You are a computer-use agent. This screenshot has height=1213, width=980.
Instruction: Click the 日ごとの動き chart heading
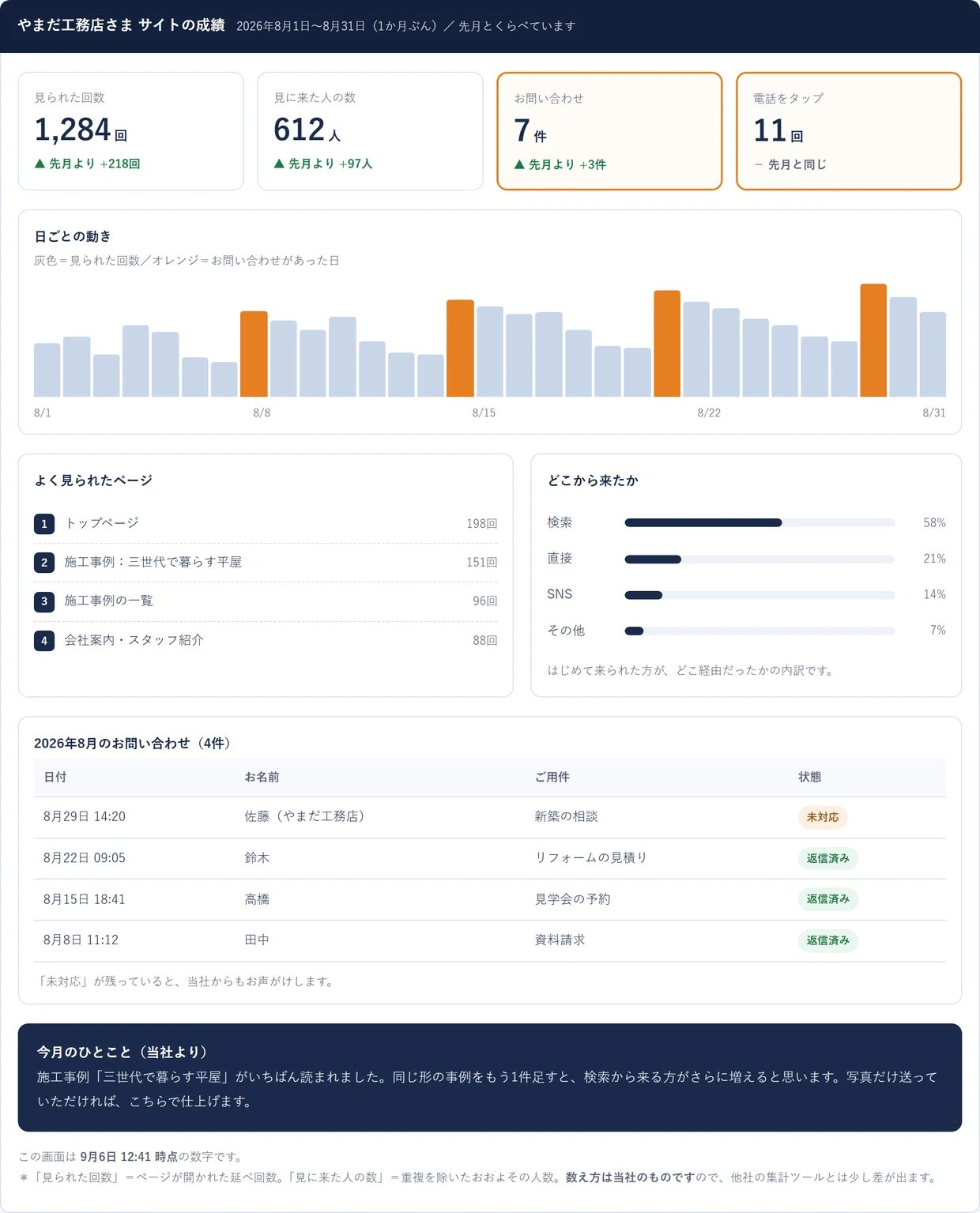click(73, 236)
